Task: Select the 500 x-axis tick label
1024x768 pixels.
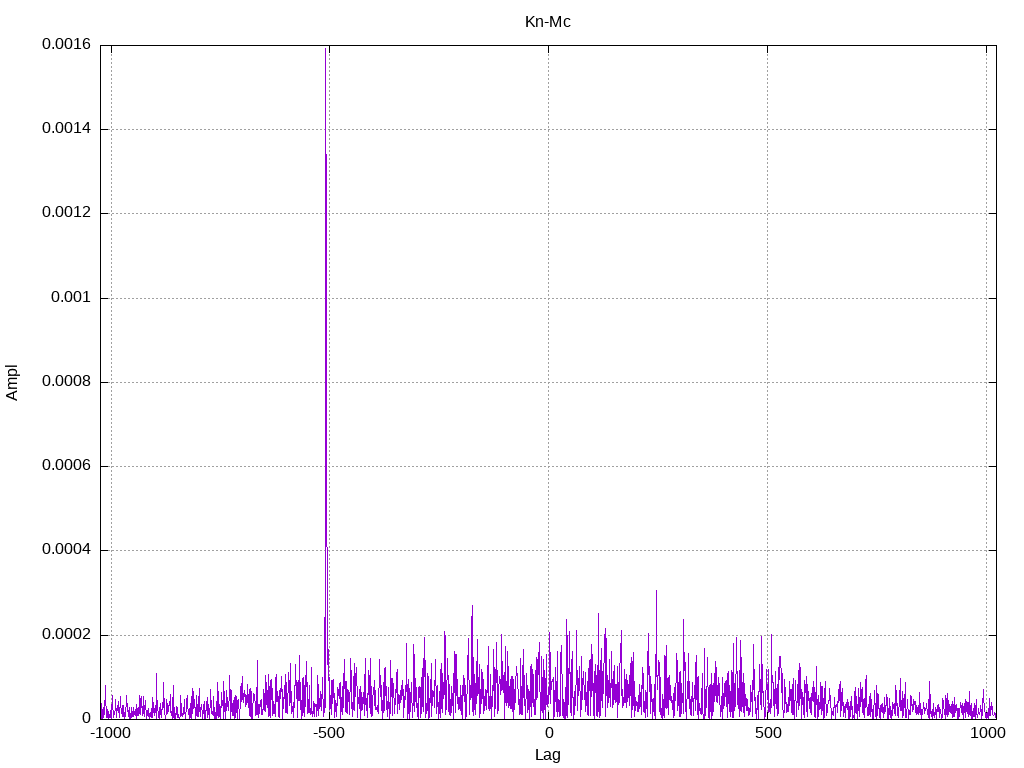Action: coord(767,733)
